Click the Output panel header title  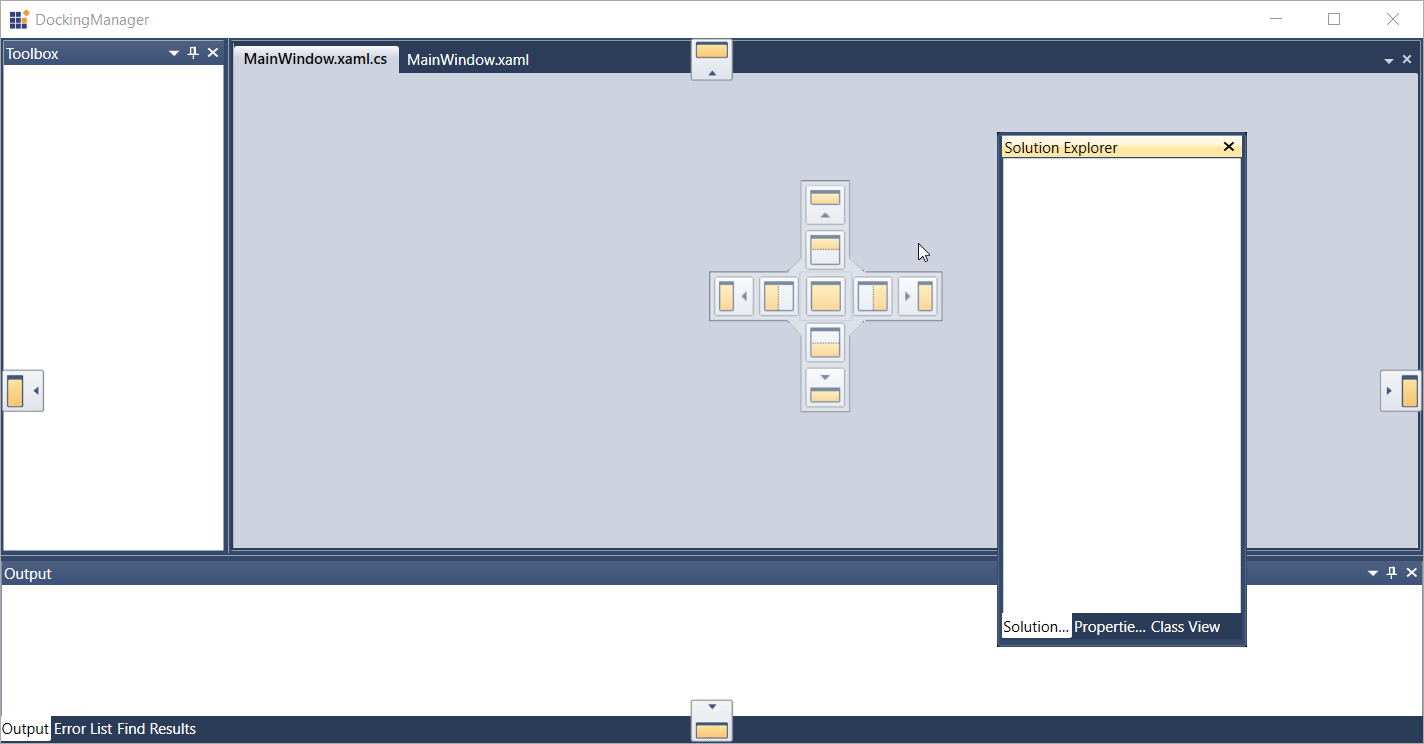tap(28, 574)
